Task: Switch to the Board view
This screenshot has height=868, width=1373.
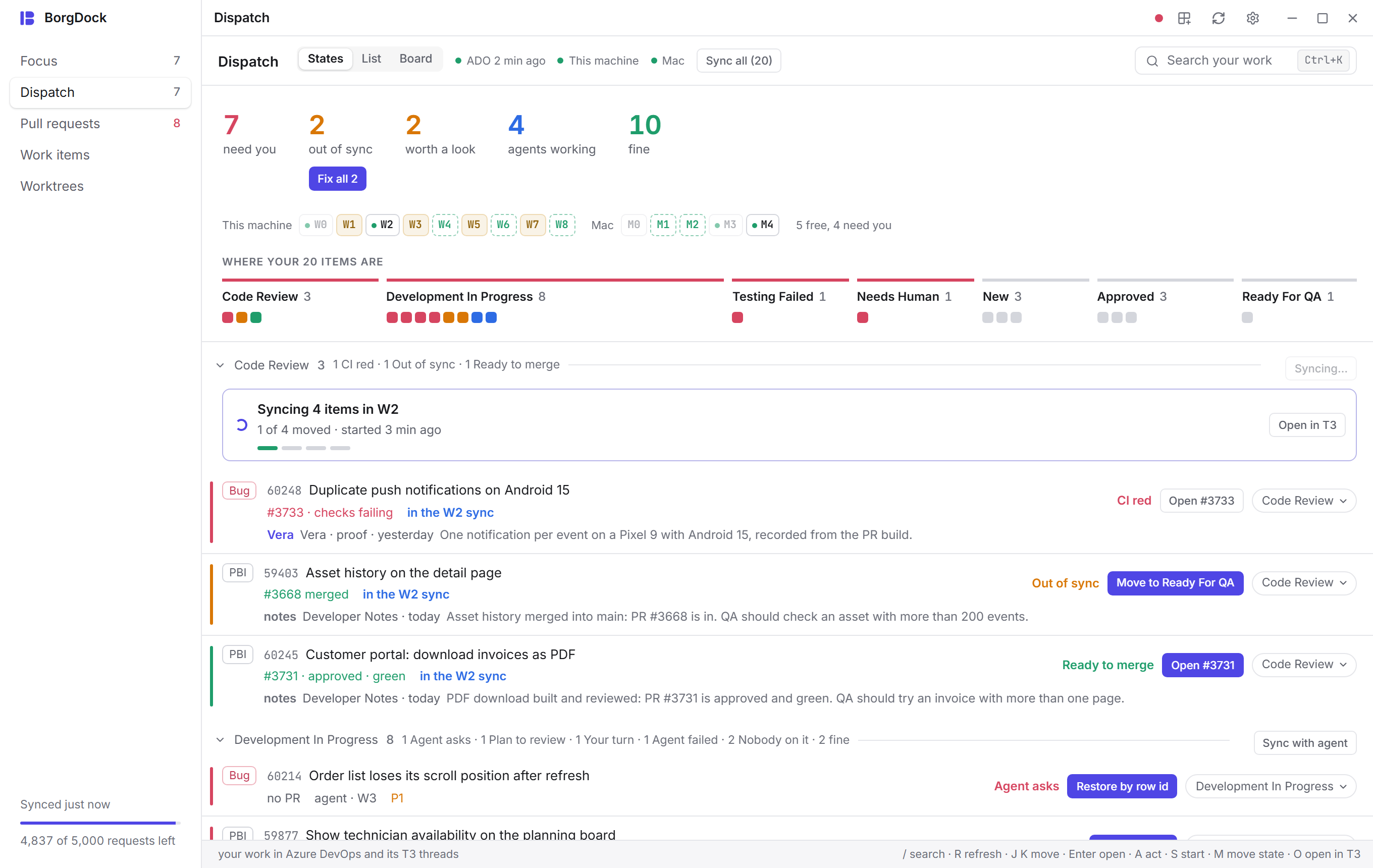Action: (415, 59)
